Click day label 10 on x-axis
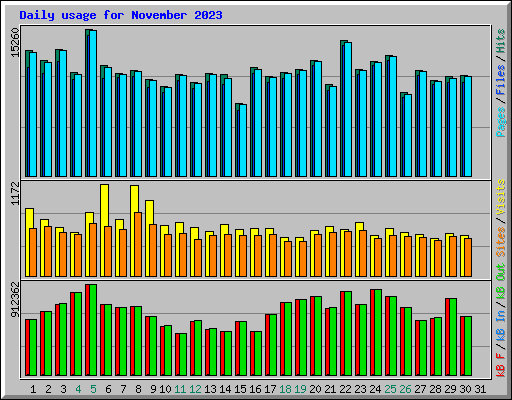 (x=165, y=389)
